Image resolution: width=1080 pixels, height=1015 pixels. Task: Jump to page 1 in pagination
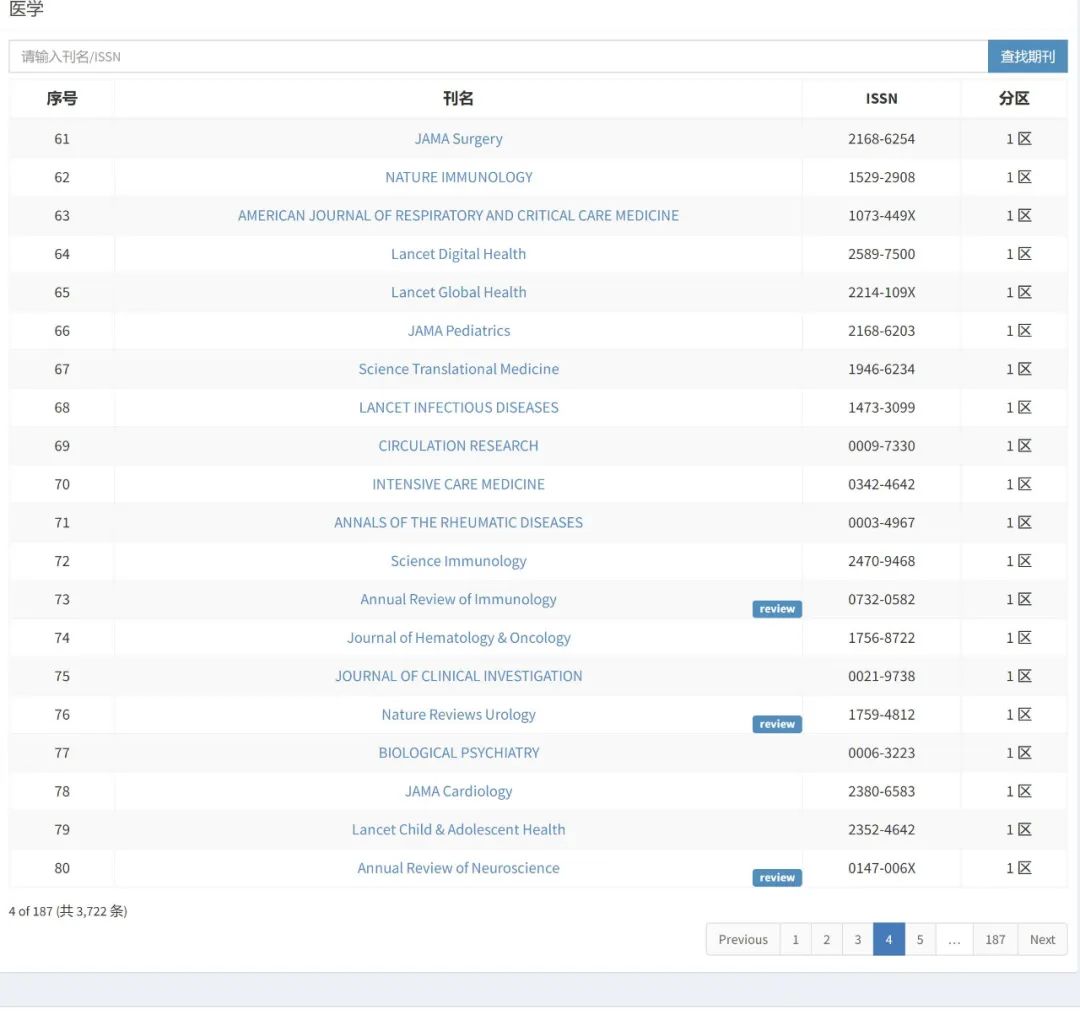tap(795, 939)
